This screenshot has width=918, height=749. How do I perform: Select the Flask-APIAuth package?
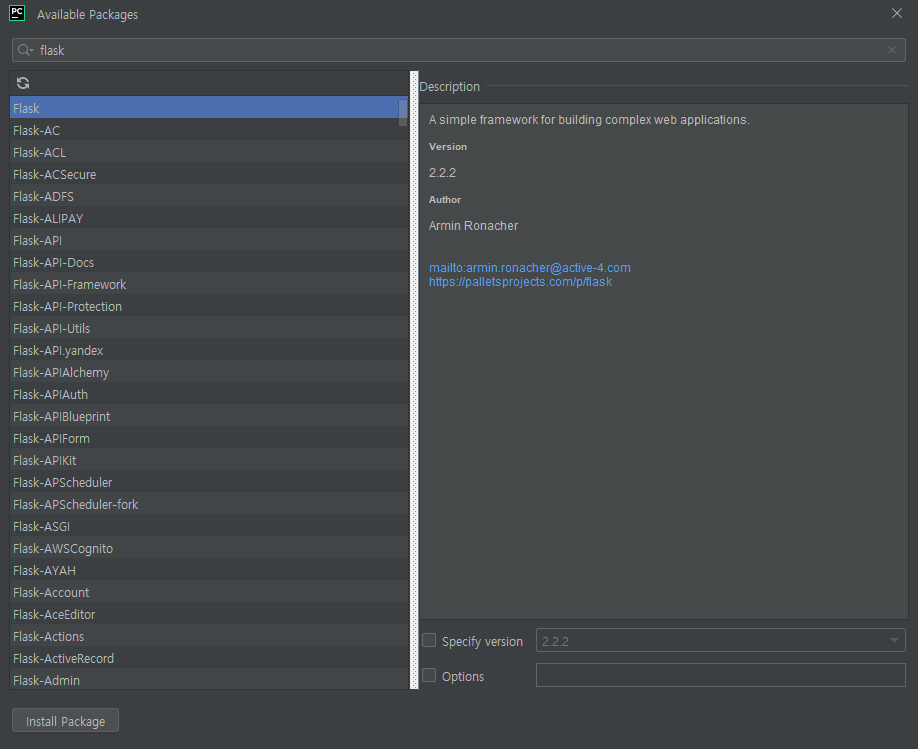pyautogui.click(x=209, y=394)
